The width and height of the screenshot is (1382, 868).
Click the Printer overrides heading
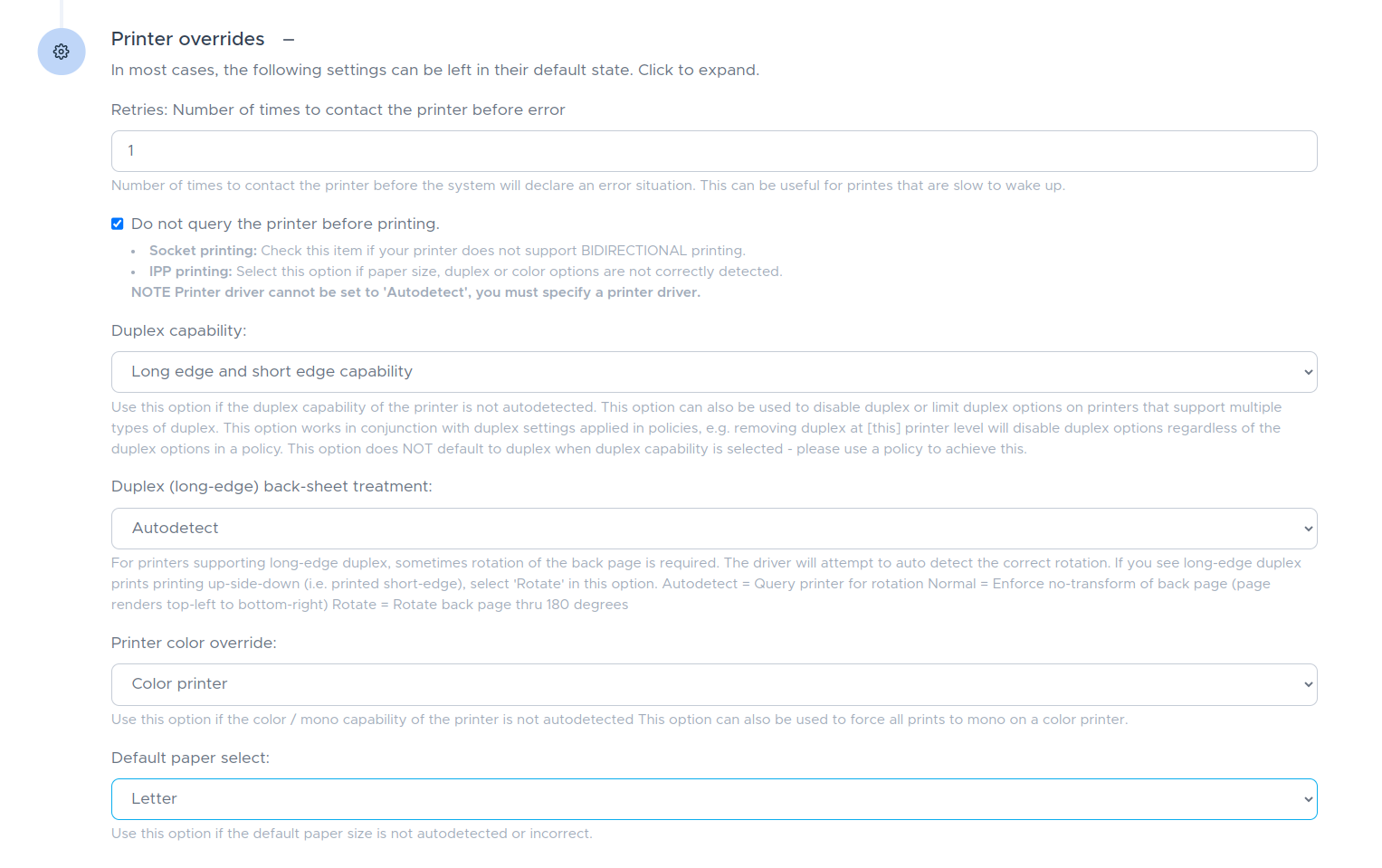tap(187, 39)
